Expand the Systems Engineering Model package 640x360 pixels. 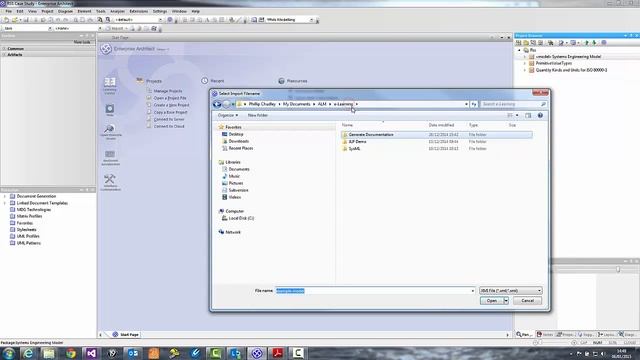pyautogui.click(x=525, y=57)
